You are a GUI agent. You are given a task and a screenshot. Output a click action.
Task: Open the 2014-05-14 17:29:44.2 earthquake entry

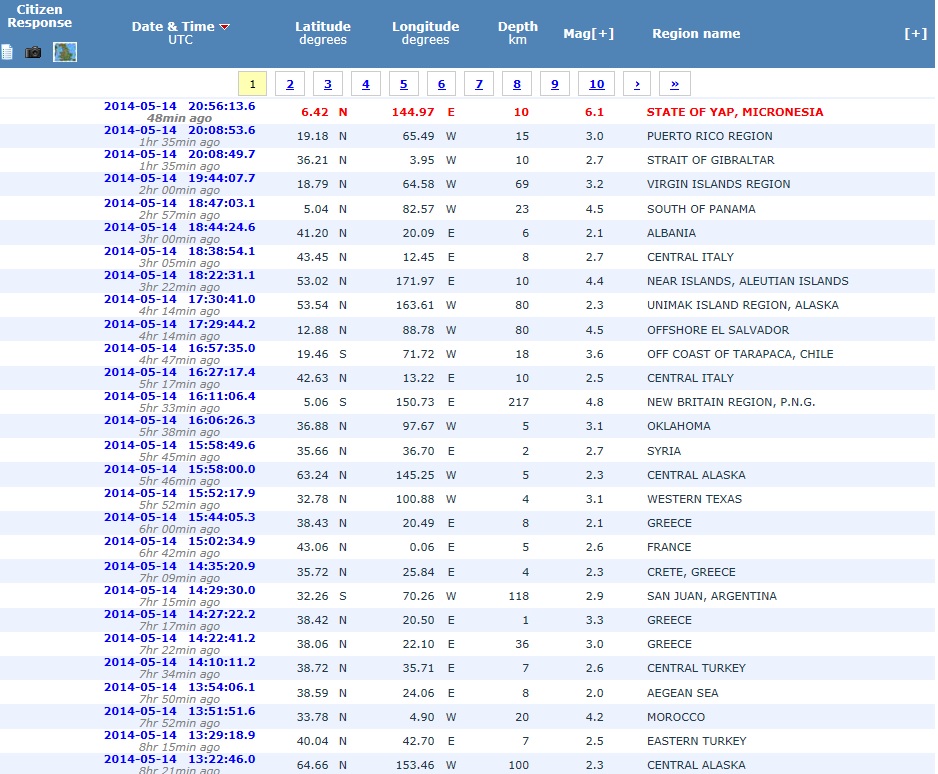click(179, 324)
